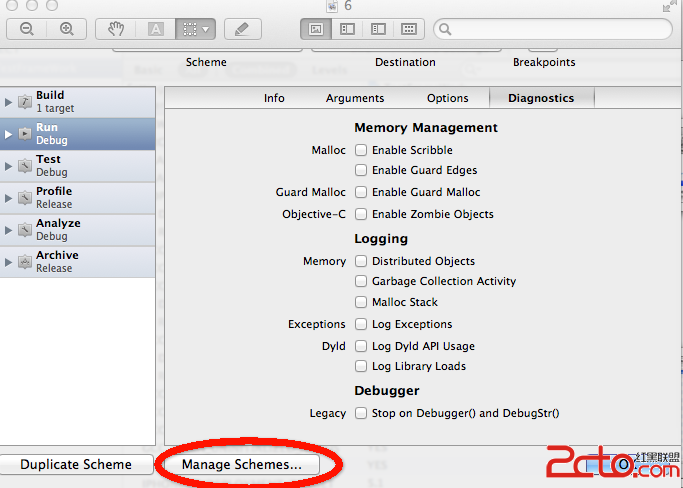Screen dimensions: 683x488
Task: Switch to the Info tab
Action: click(x=274, y=98)
